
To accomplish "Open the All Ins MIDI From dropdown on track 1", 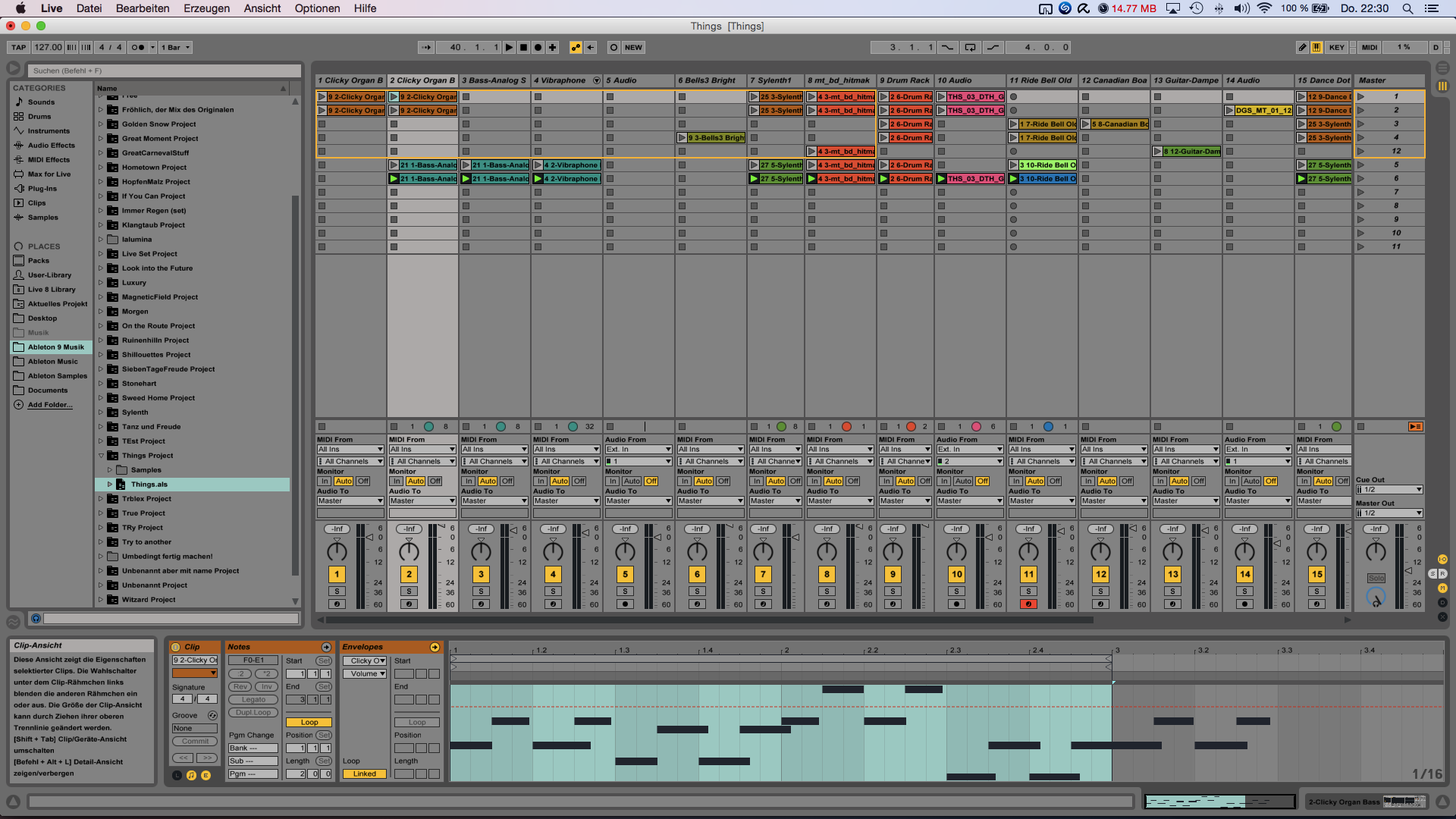I will tap(350, 450).
